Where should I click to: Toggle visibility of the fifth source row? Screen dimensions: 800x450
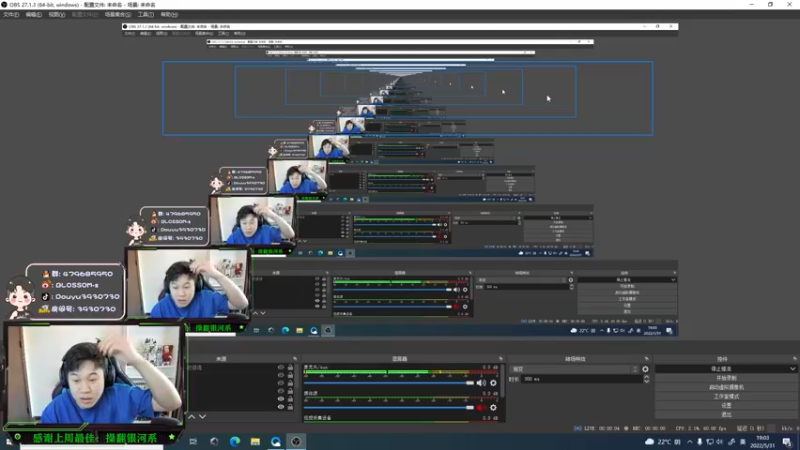(x=281, y=399)
